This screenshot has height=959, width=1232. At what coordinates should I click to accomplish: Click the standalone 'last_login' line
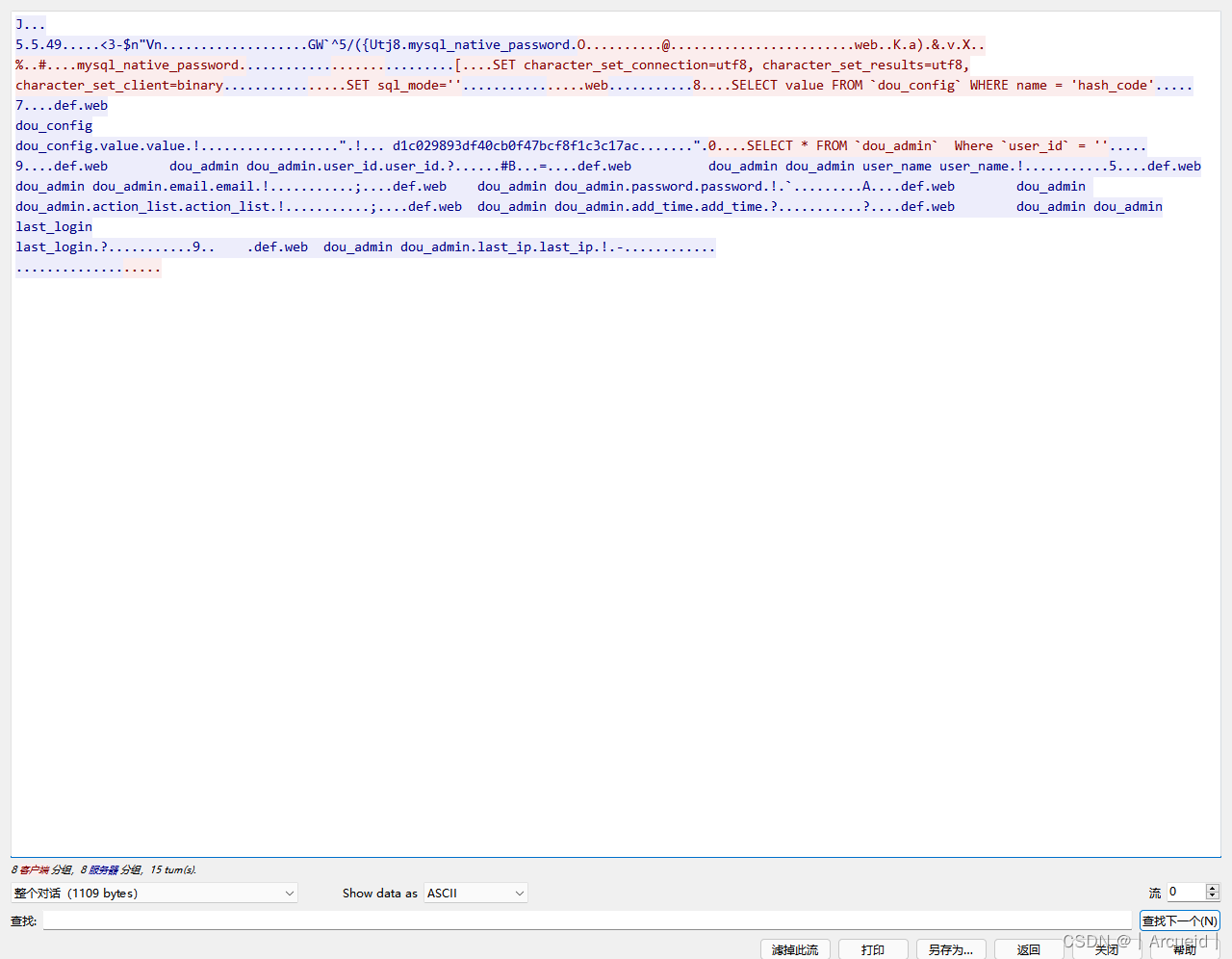pos(54,226)
